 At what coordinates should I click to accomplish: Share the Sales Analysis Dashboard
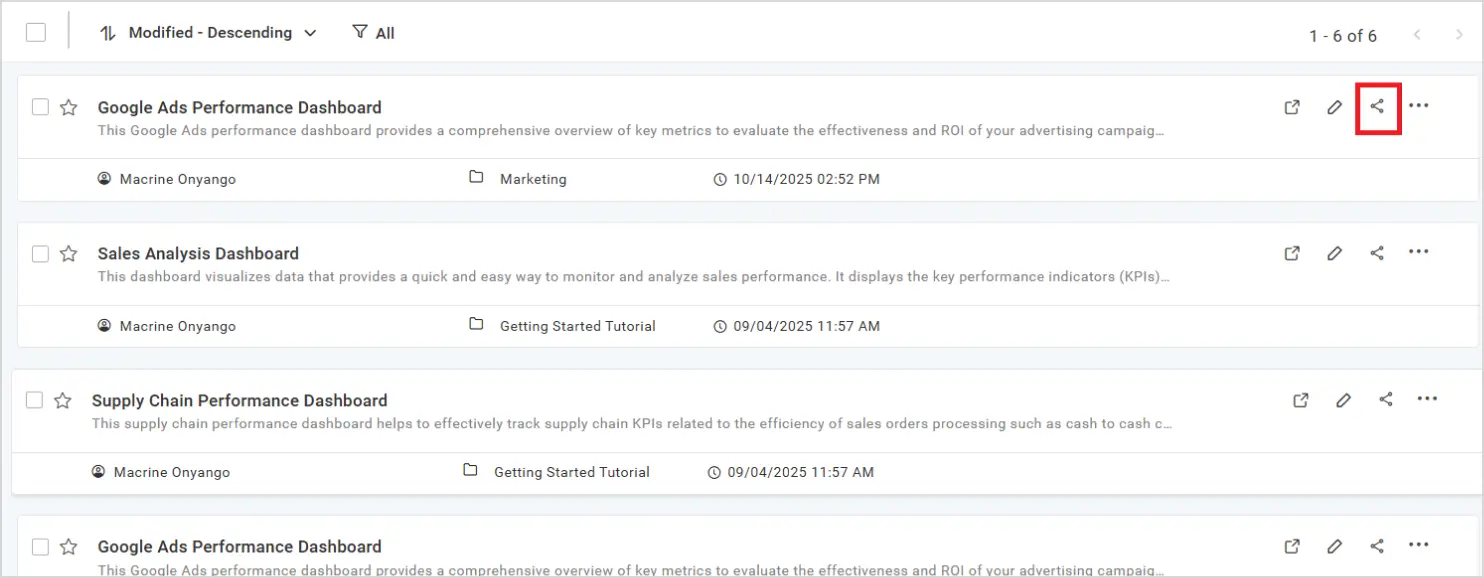pos(1377,253)
